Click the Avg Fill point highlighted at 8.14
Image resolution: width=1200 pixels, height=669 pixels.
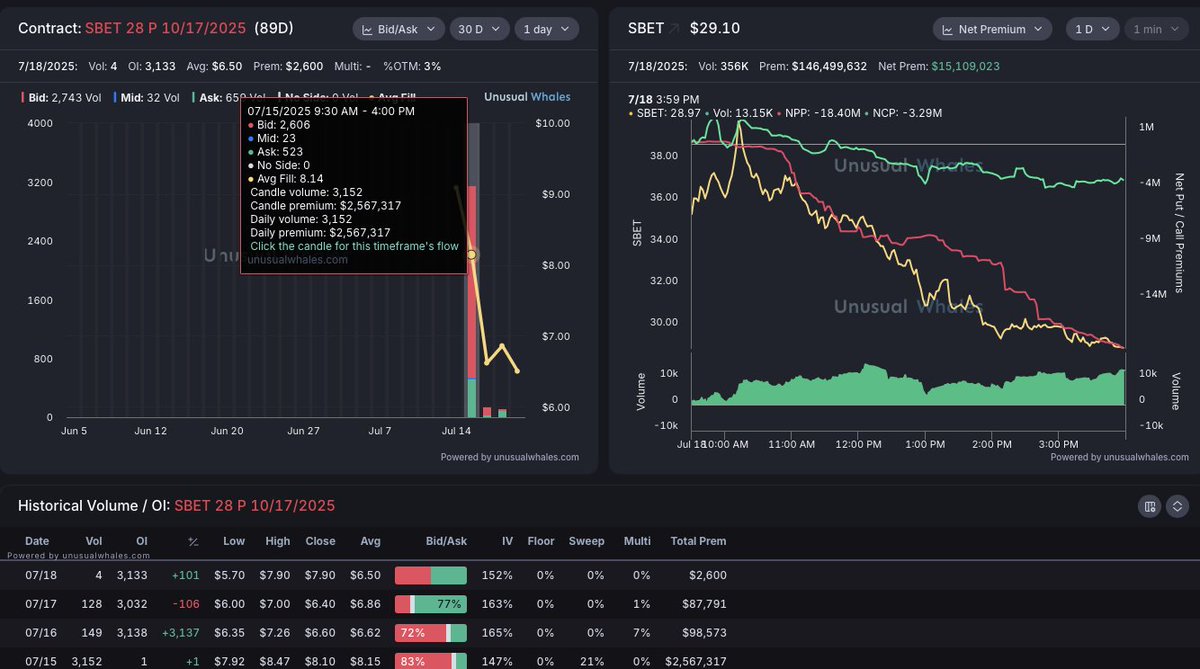pyautogui.click(x=472, y=255)
